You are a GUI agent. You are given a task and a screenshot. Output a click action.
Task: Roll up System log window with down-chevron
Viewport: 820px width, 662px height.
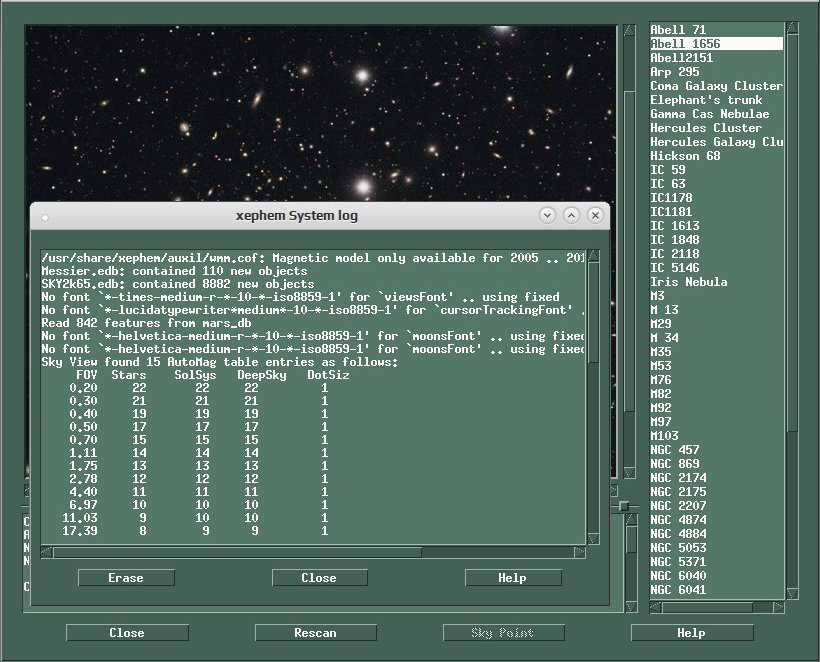tap(548, 215)
